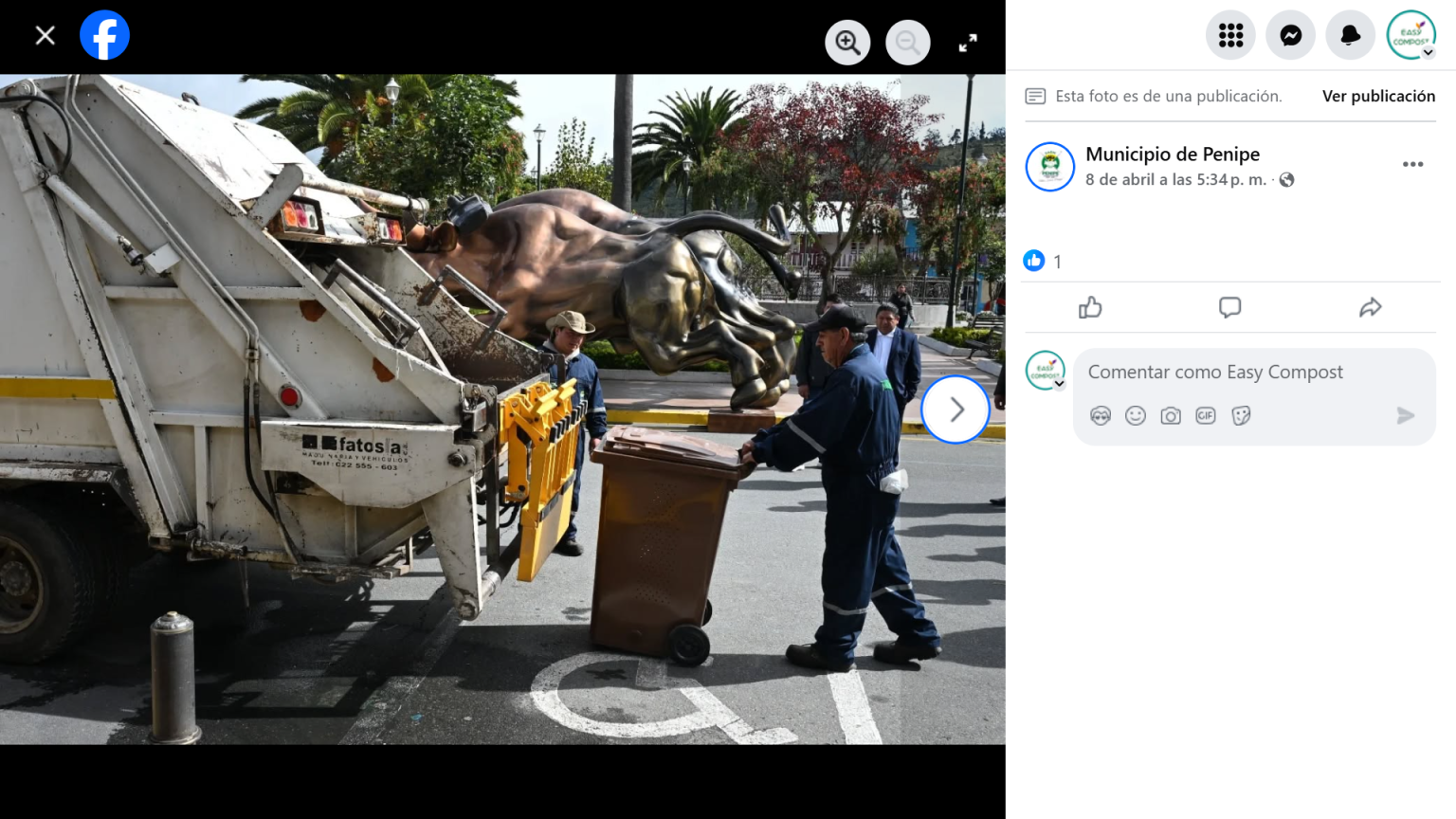
Task: Click the comment speech bubble button
Action: point(1229,307)
